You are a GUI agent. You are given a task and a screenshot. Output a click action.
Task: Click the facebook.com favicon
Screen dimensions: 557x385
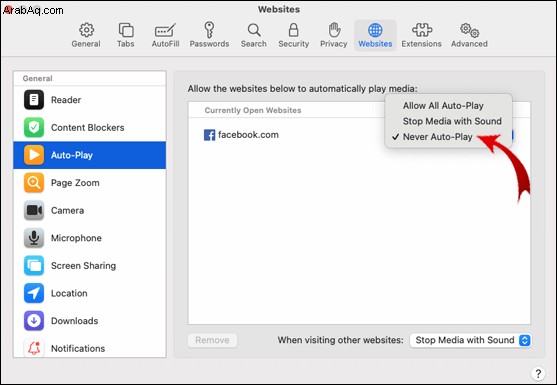coord(210,135)
